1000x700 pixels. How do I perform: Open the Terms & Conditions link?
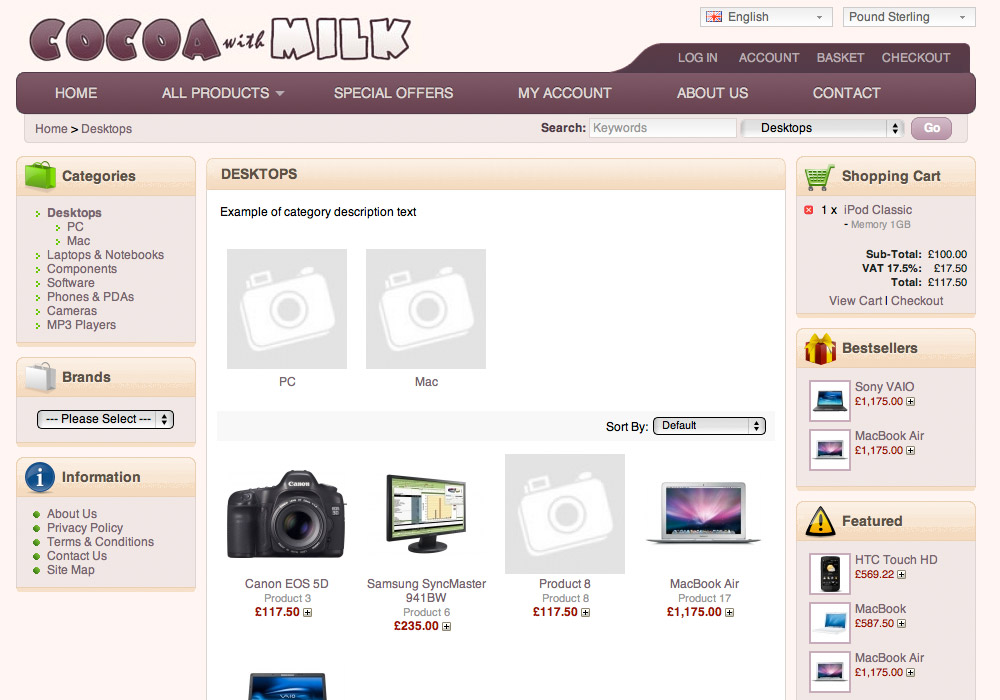point(100,542)
